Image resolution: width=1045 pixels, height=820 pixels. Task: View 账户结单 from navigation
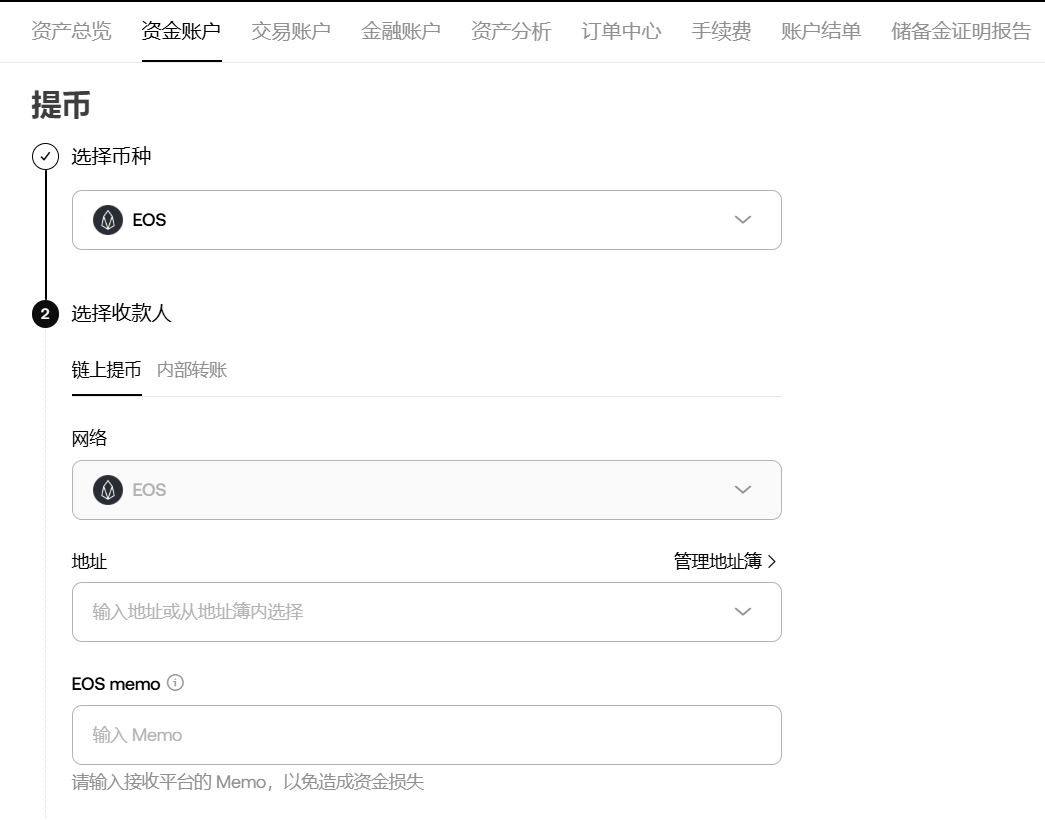tap(821, 31)
